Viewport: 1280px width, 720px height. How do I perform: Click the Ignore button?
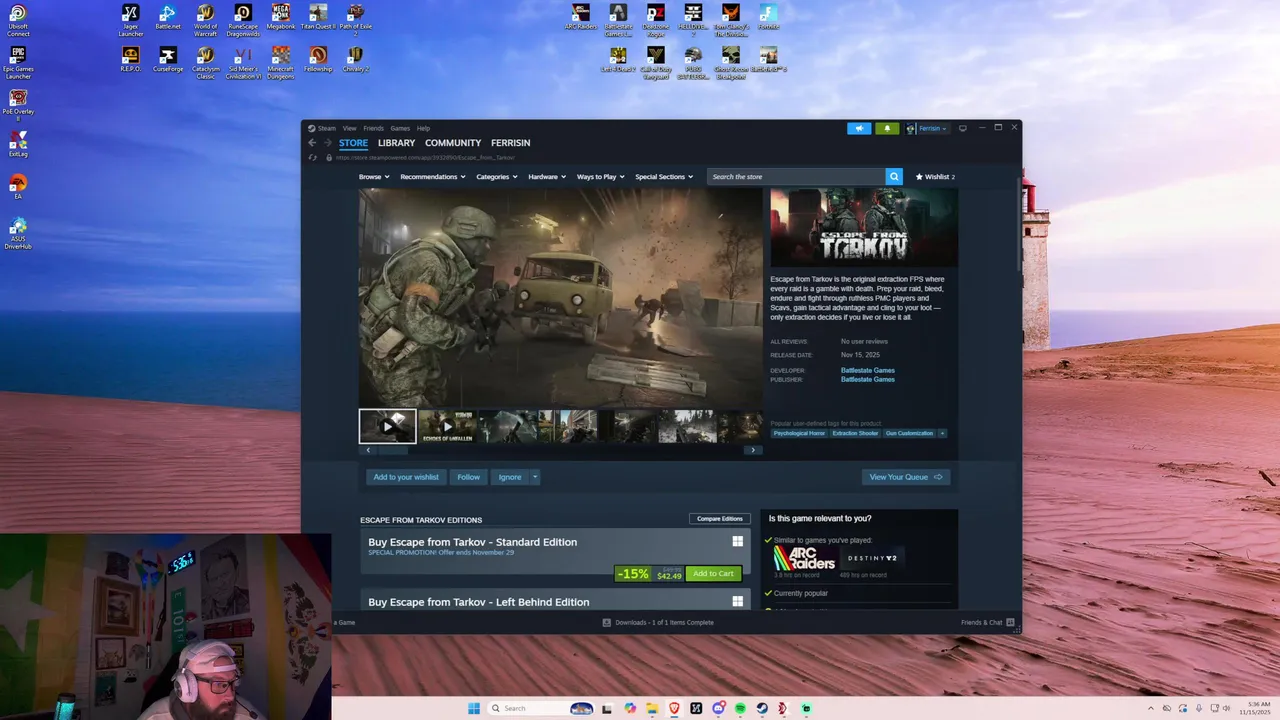click(510, 477)
